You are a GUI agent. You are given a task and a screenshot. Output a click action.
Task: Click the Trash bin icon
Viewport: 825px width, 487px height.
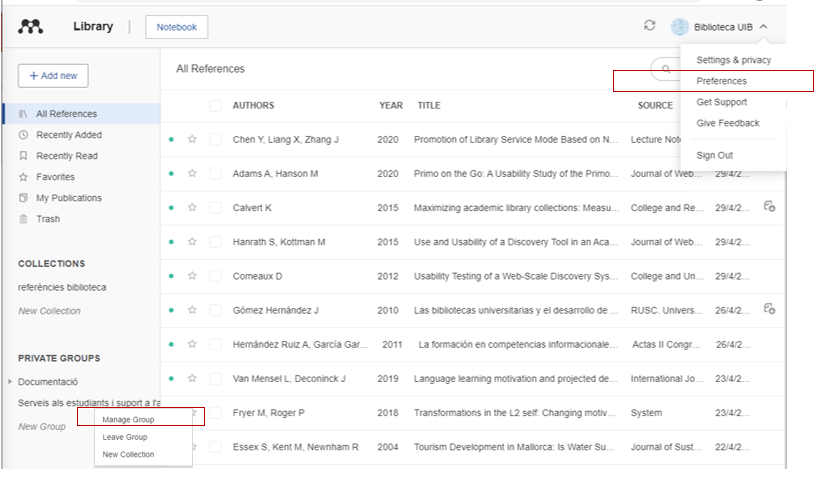pyautogui.click(x=23, y=219)
